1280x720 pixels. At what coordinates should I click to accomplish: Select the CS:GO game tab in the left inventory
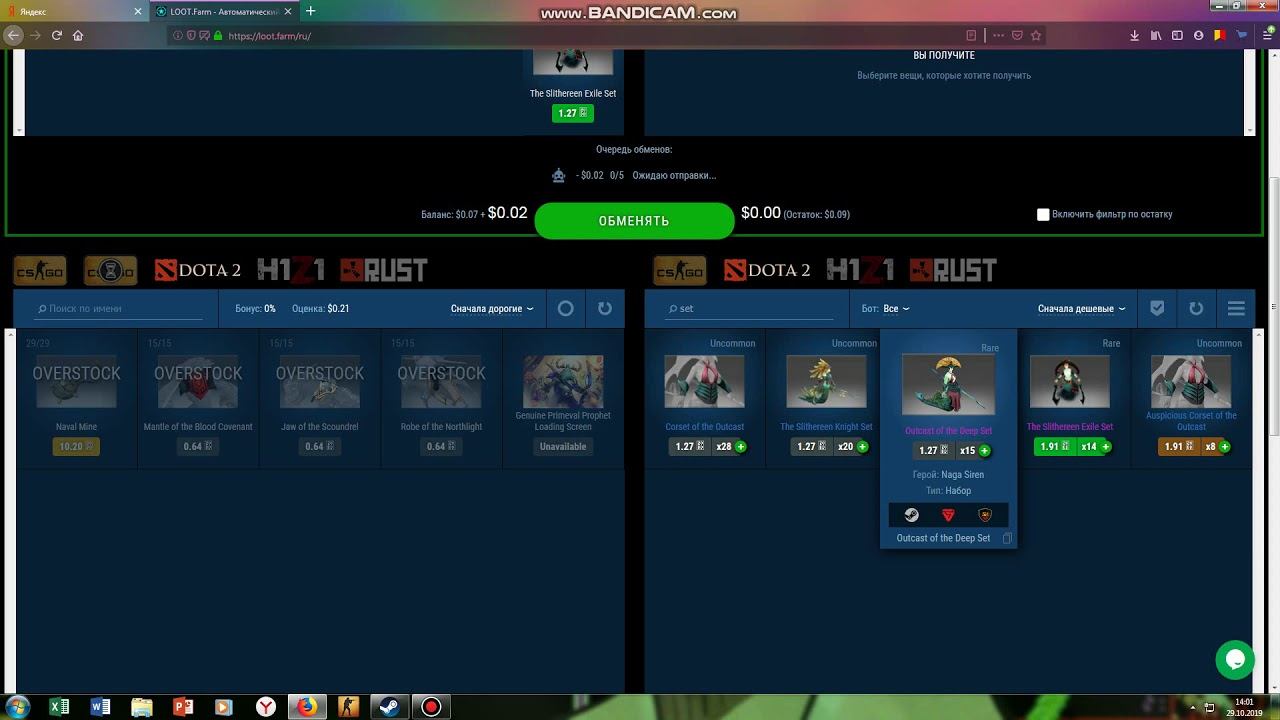[x=39, y=270]
